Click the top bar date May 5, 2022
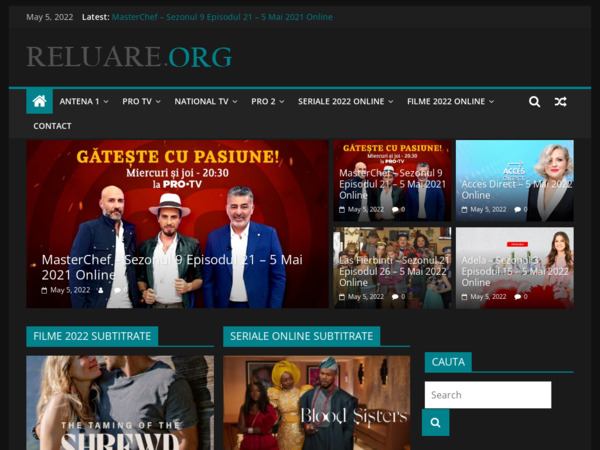The height and width of the screenshot is (450, 600). [x=50, y=17]
